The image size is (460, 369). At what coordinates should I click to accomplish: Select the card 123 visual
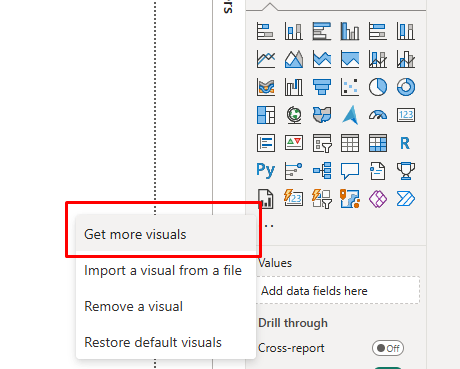coord(406,115)
